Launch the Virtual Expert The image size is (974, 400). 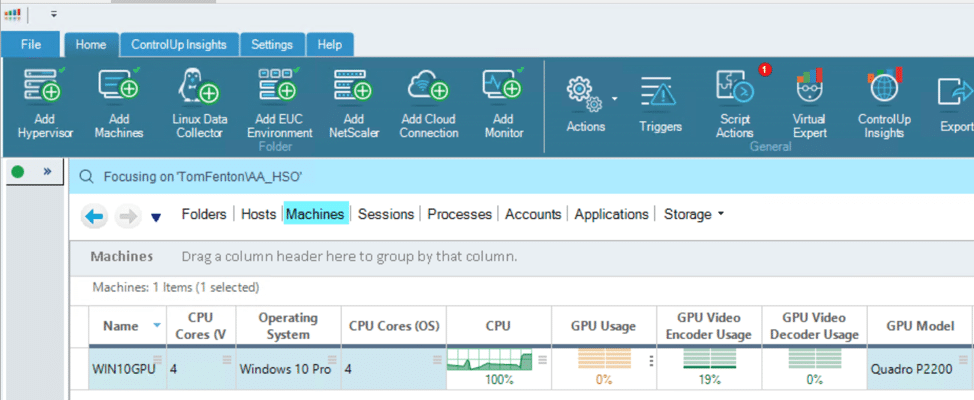click(809, 103)
